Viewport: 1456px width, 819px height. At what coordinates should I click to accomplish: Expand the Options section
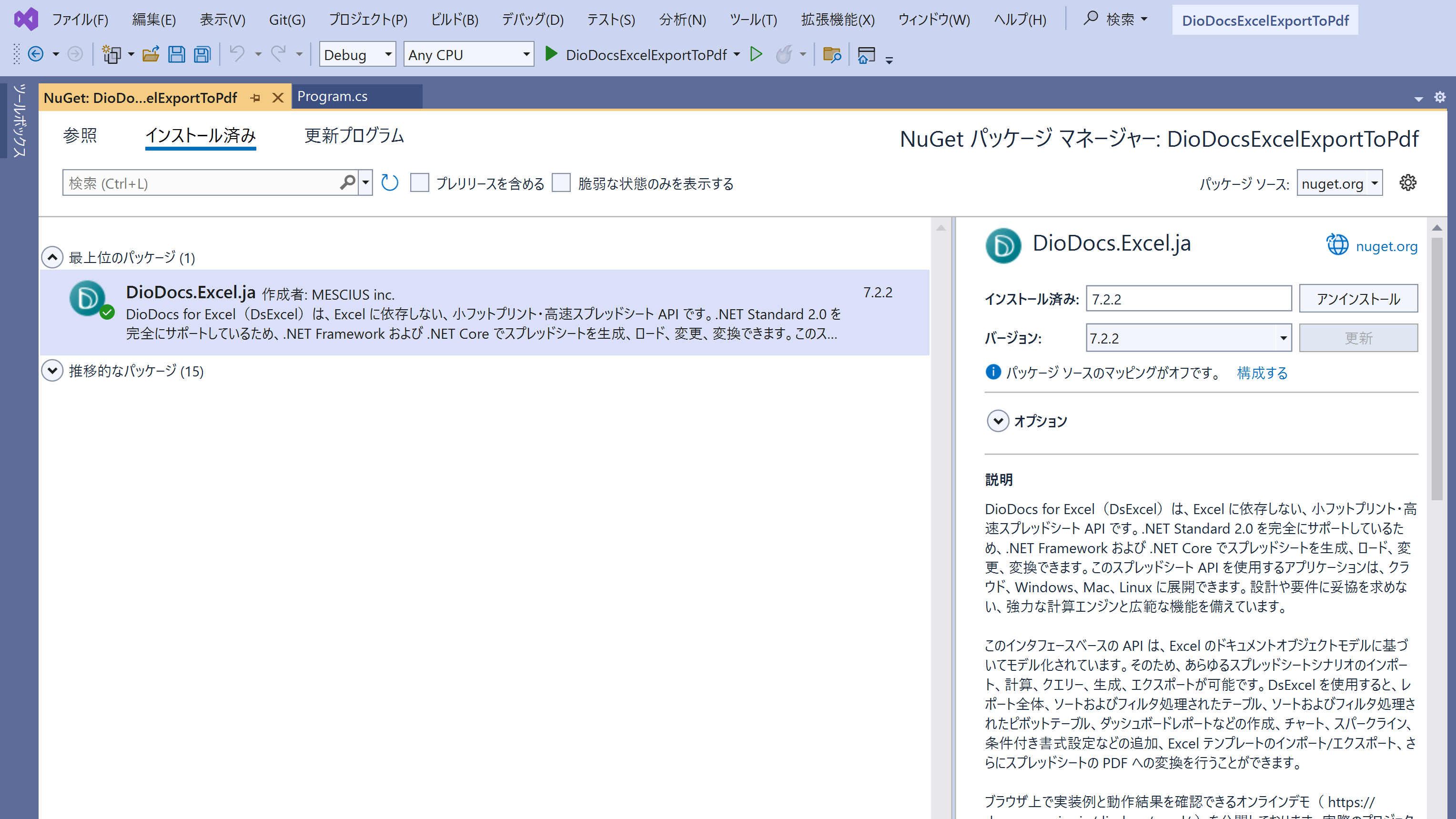point(998,421)
